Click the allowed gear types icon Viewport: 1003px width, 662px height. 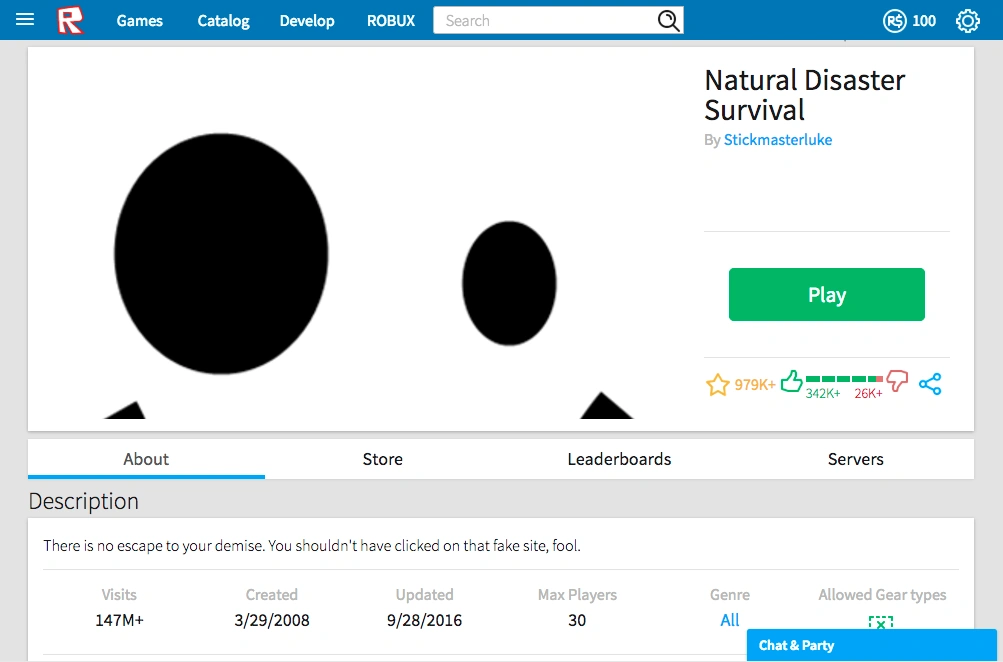881,622
